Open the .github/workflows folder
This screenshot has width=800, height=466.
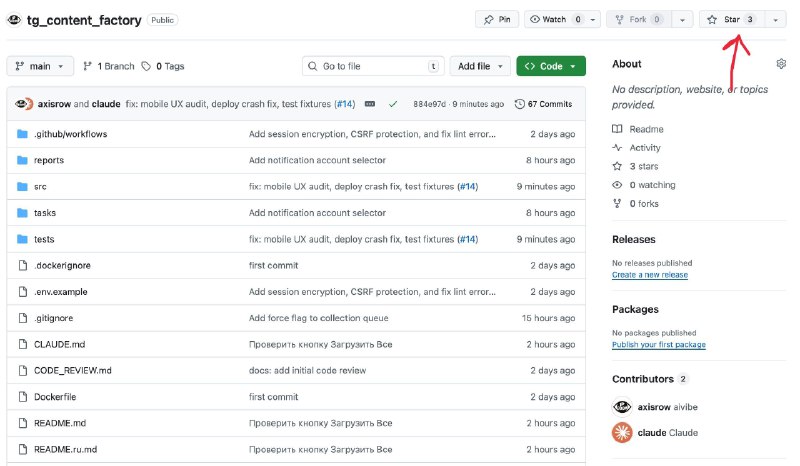click(70, 134)
